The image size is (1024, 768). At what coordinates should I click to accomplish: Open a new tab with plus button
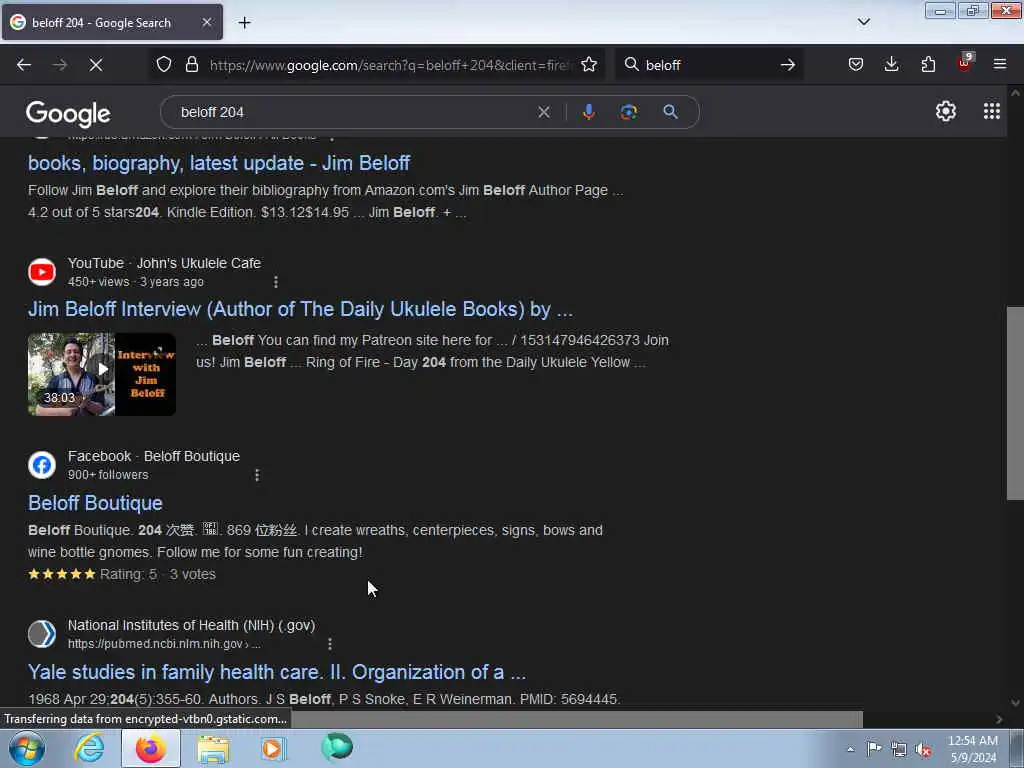pyautogui.click(x=244, y=23)
